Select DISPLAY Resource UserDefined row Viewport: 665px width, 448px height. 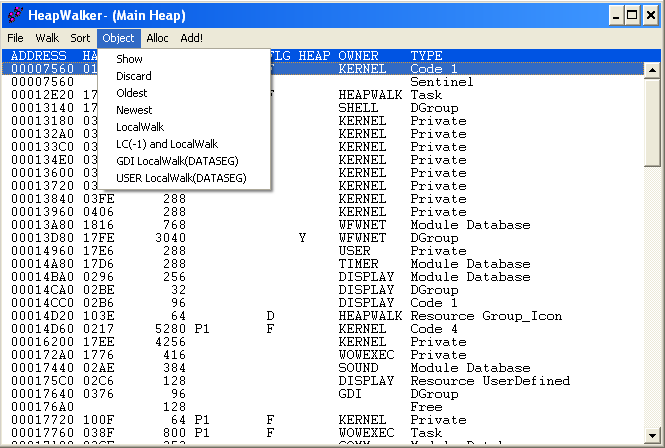(x=323, y=381)
